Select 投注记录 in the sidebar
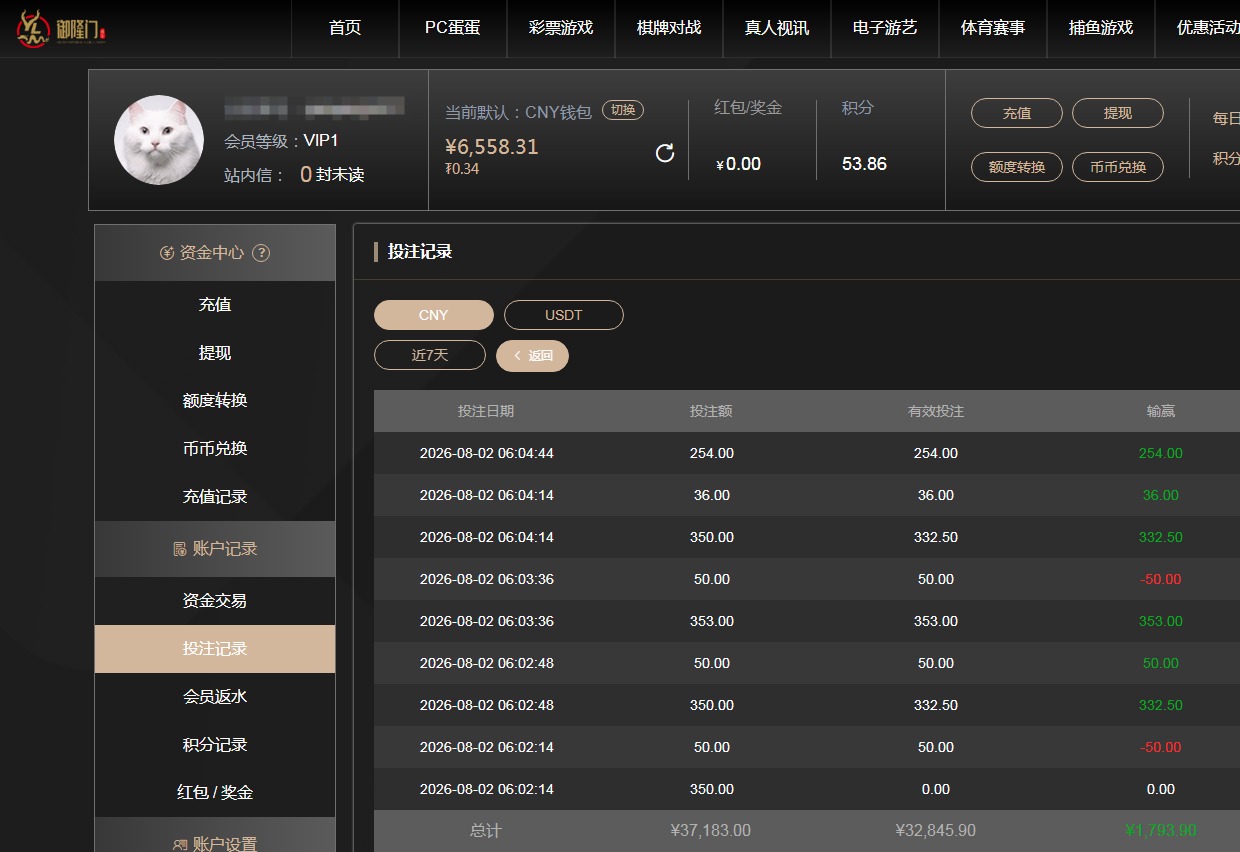 [x=215, y=649]
